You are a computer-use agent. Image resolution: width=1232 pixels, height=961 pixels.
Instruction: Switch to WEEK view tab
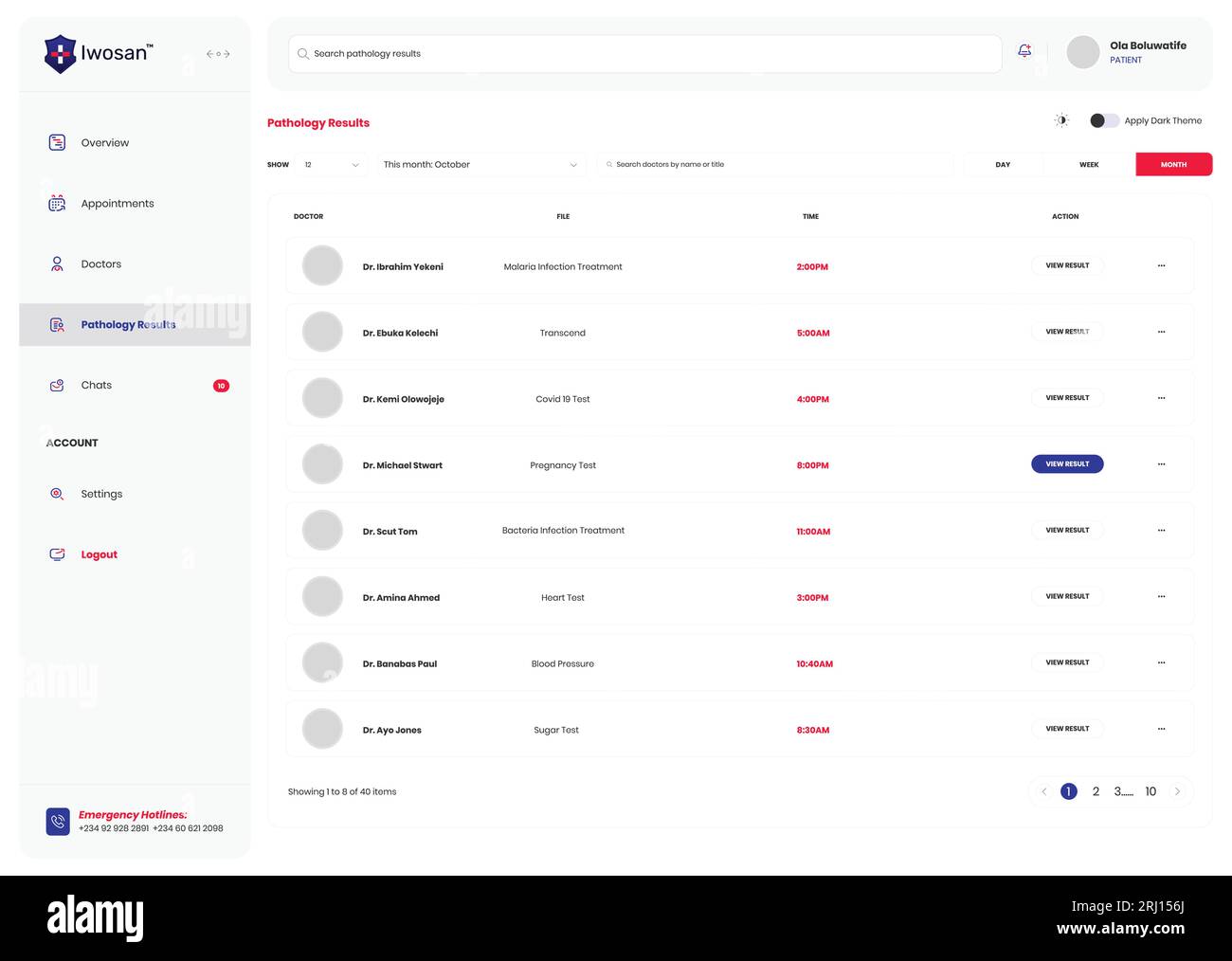point(1089,165)
